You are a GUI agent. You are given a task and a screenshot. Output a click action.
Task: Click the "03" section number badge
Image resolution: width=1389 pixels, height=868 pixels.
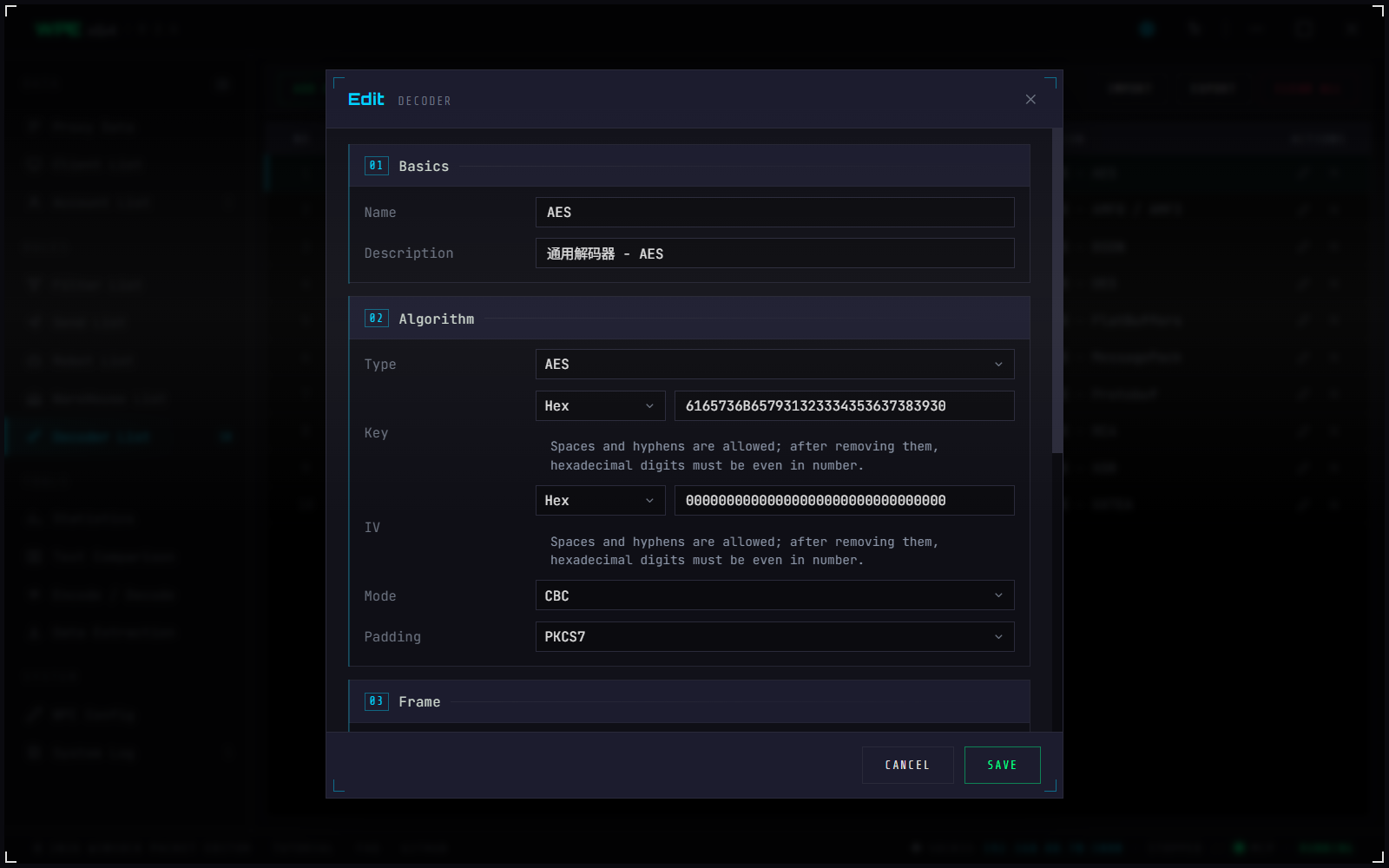pos(376,701)
